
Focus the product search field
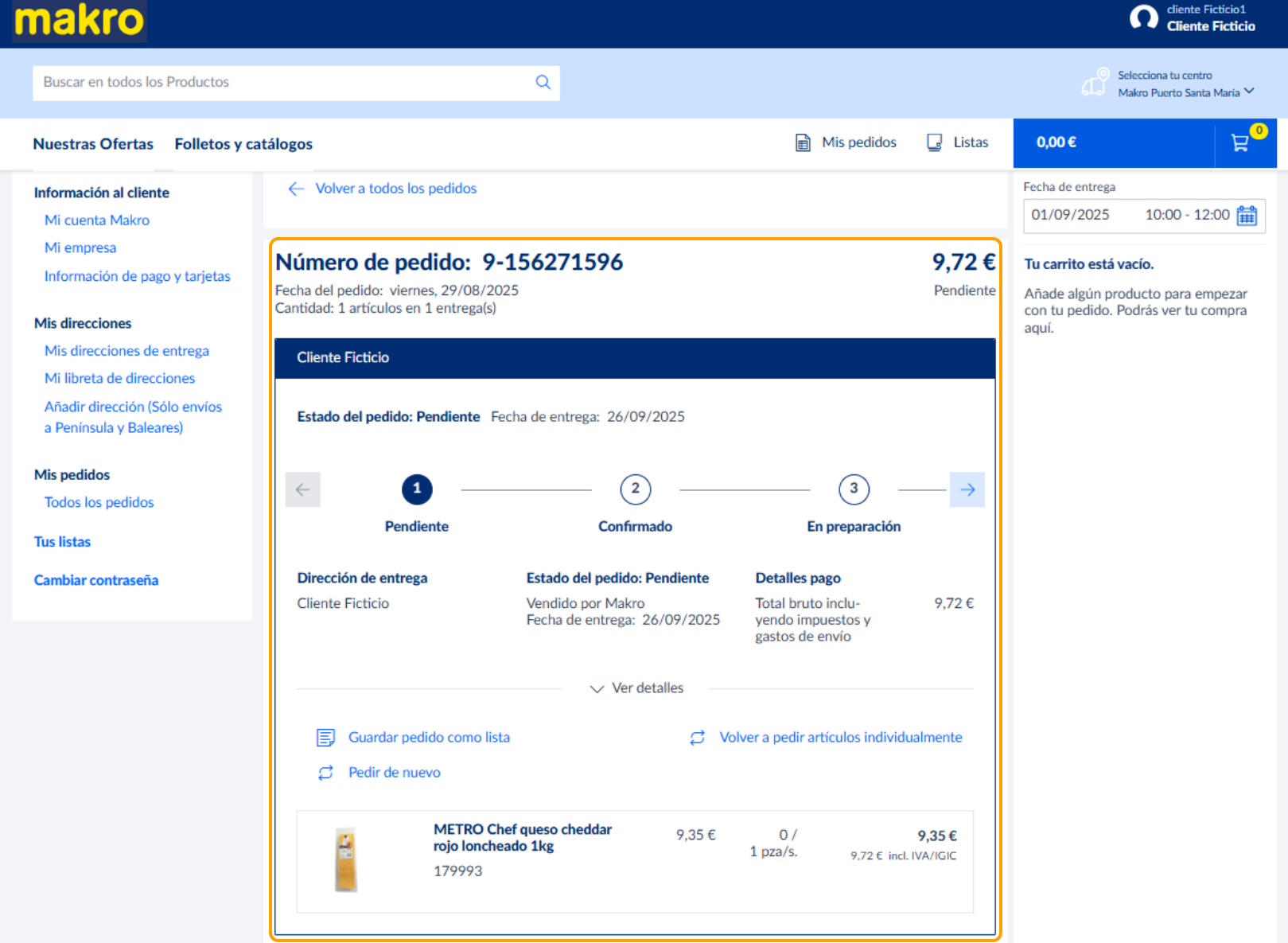click(296, 83)
